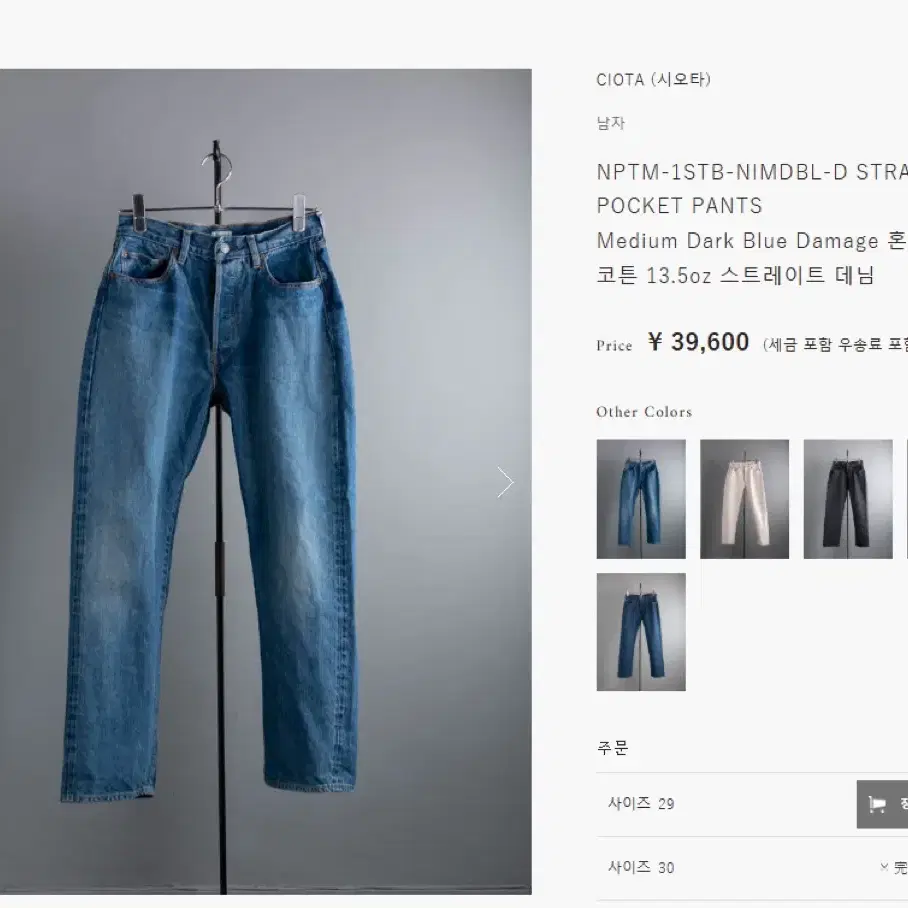This screenshot has width=908, height=908.
Task: Select the dark indigo denim thumbnail
Action: coord(641,632)
